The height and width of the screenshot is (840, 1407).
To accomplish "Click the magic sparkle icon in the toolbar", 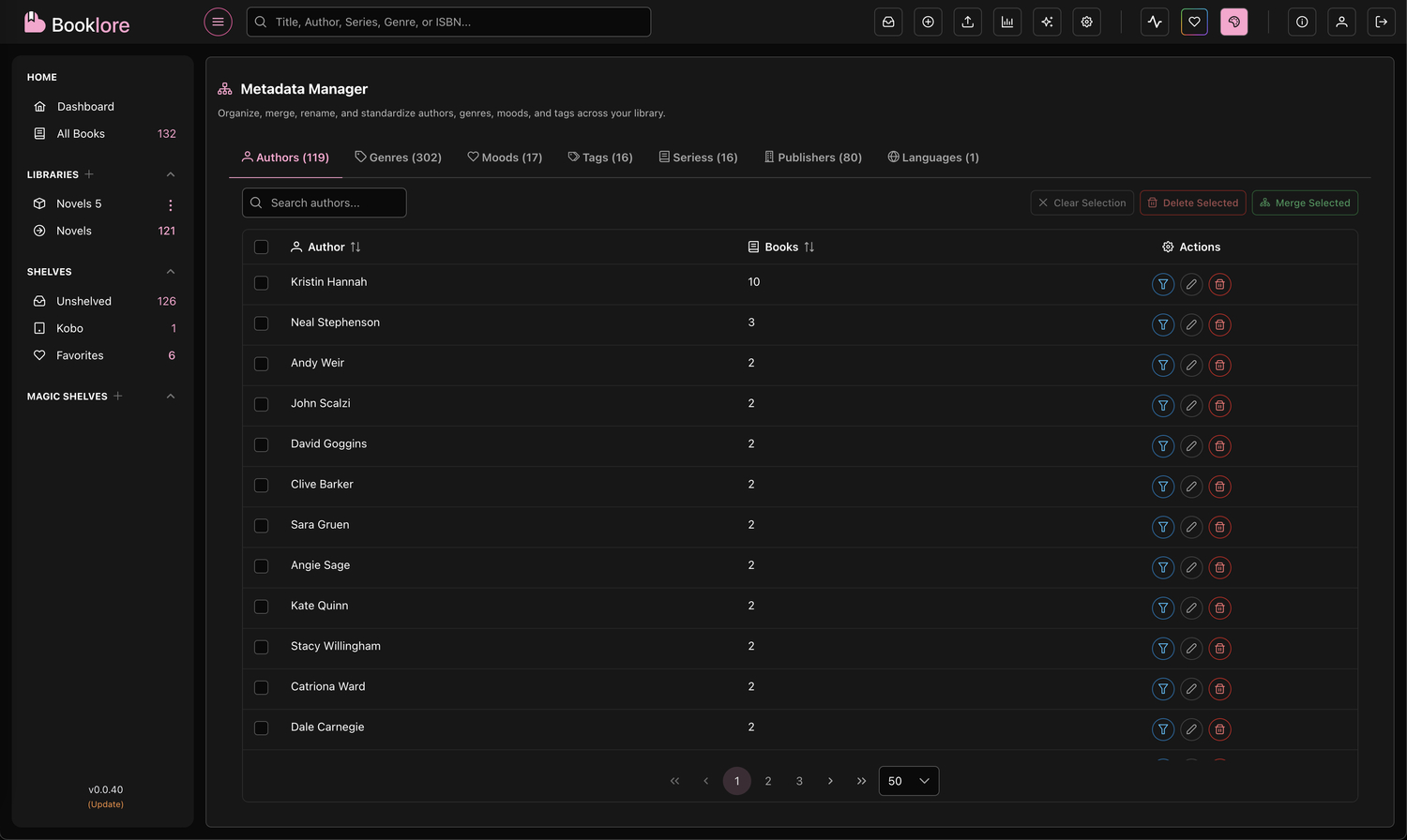I will pyautogui.click(x=1047, y=22).
